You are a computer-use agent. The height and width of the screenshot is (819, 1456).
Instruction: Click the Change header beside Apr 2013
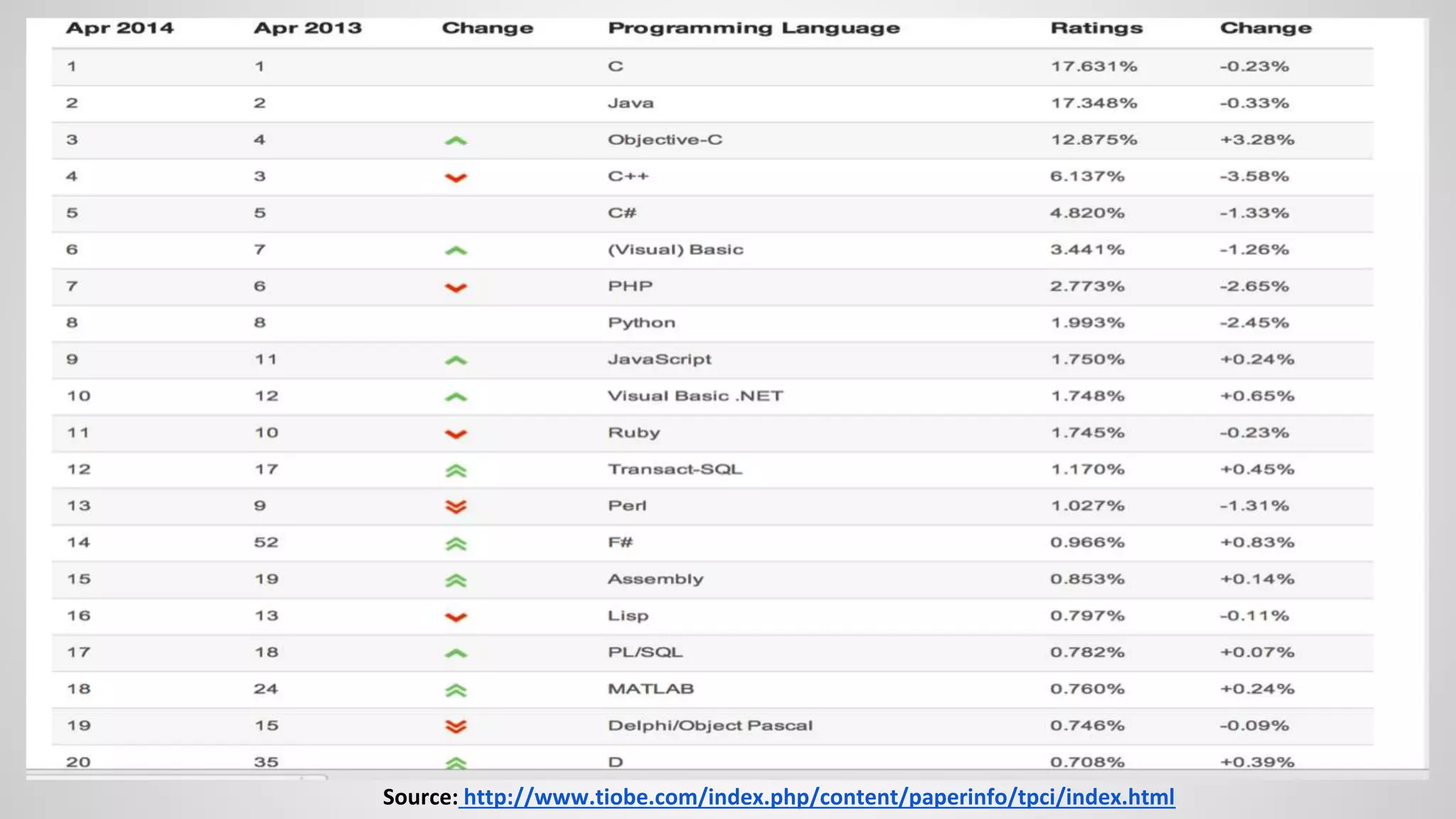point(488,28)
